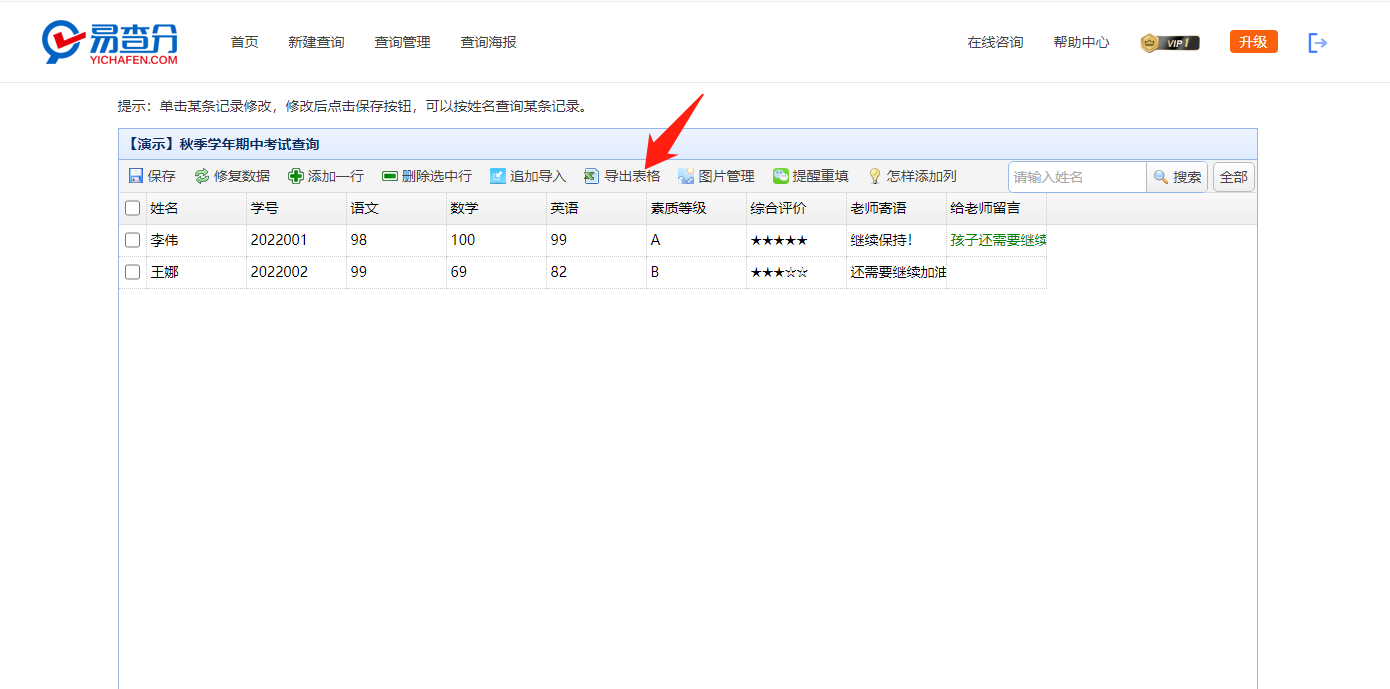Image resolution: width=1390 pixels, height=689 pixels.
Task: Click 李伟's grade cell A
Action: point(697,240)
